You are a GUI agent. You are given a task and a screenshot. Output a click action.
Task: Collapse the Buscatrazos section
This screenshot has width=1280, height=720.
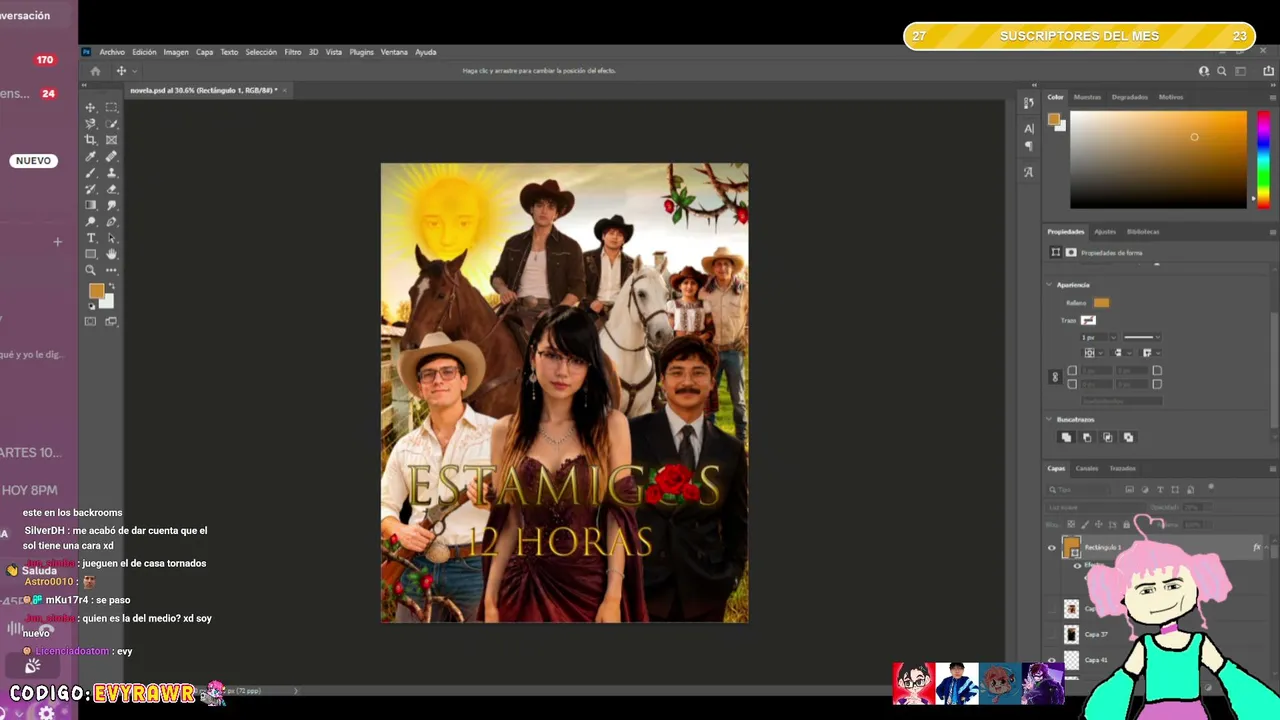click(1049, 419)
